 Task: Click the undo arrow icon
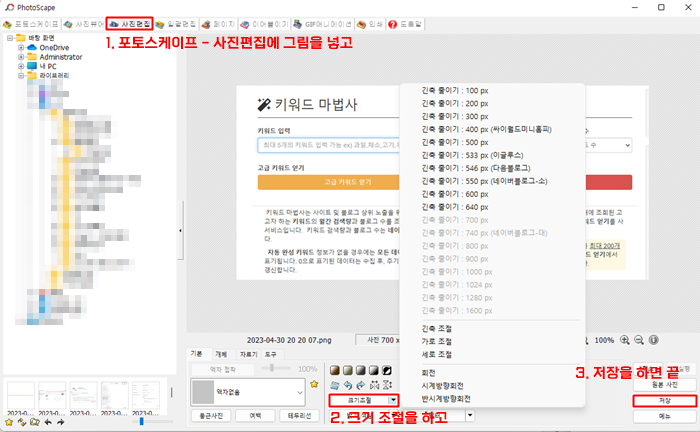(348, 385)
